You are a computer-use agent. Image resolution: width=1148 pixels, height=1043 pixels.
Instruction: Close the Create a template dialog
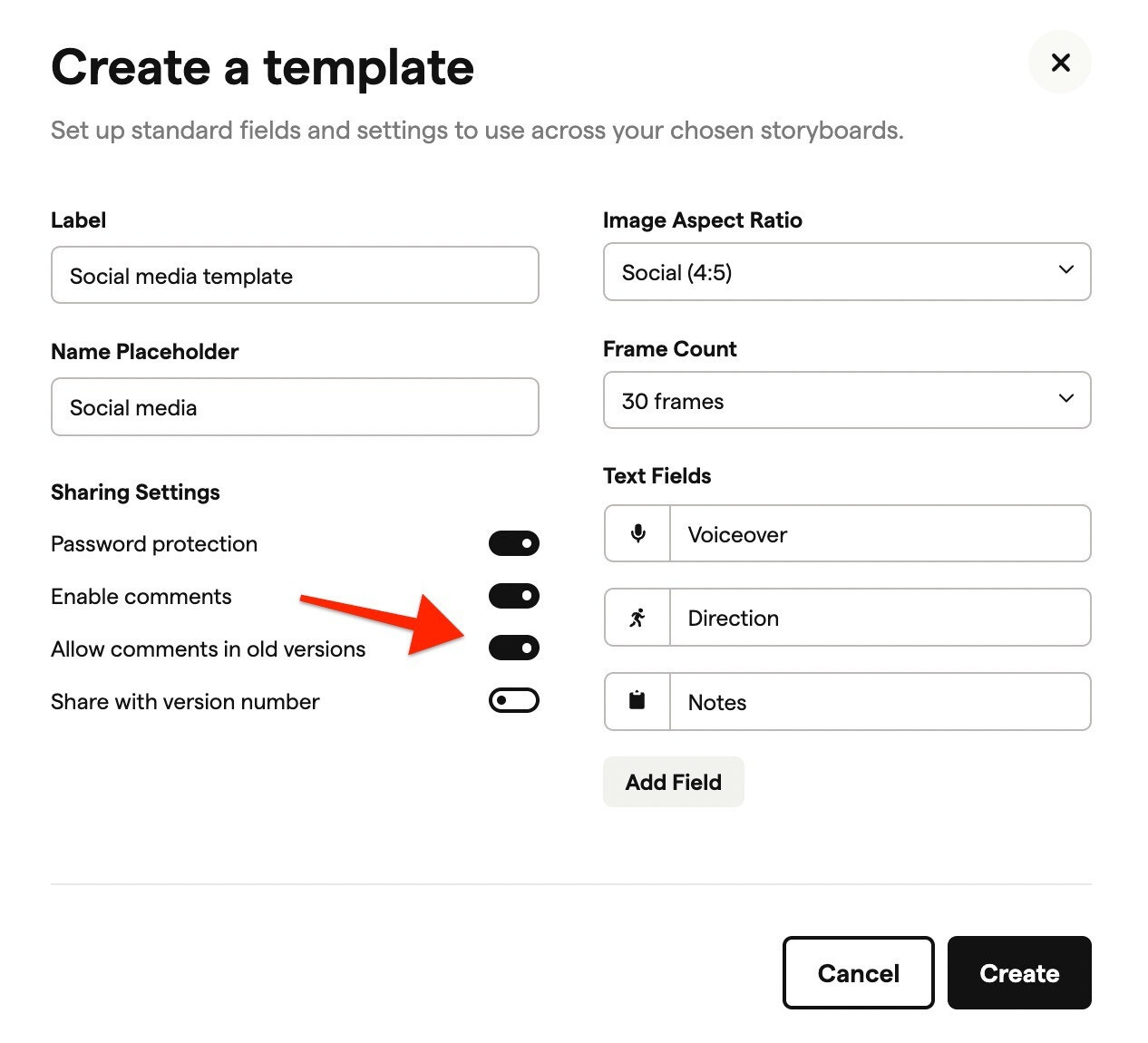[1060, 63]
